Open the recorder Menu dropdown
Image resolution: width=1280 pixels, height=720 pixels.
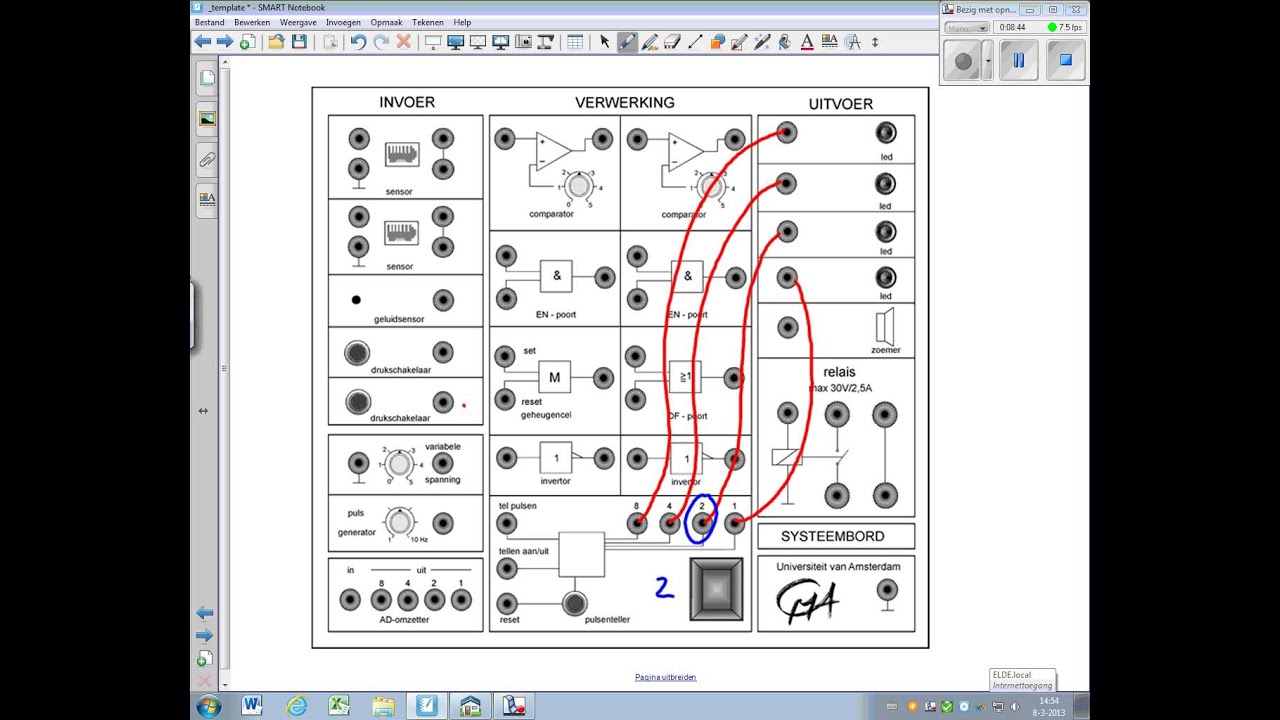[966, 28]
